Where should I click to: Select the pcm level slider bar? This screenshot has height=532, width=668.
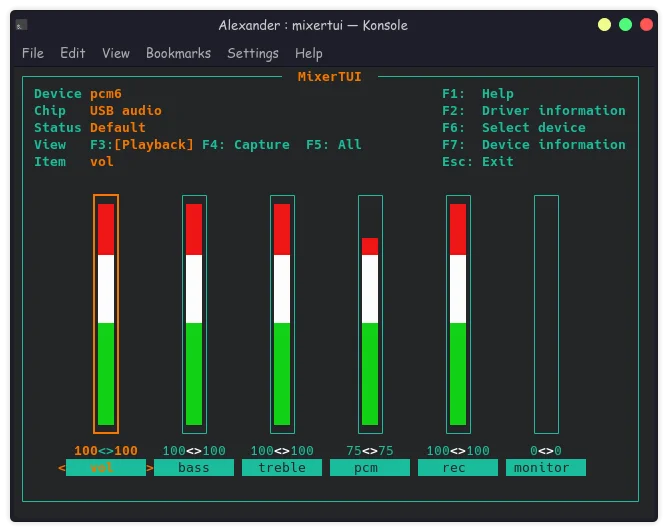[x=370, y=314]
